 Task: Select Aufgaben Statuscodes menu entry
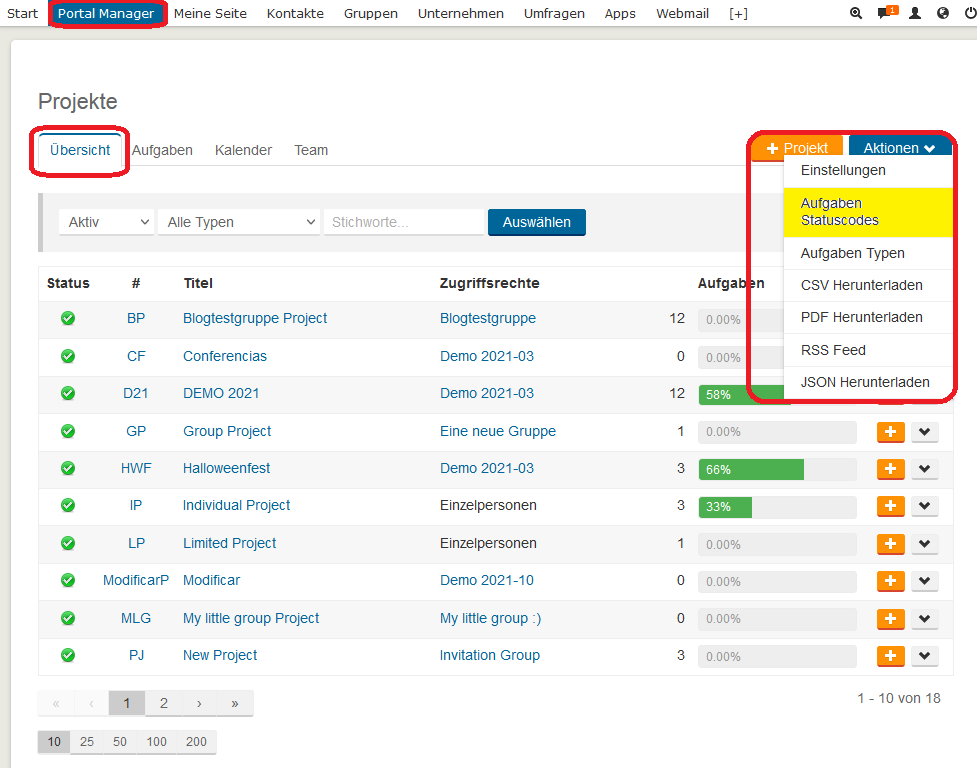[x=840, y=212]
